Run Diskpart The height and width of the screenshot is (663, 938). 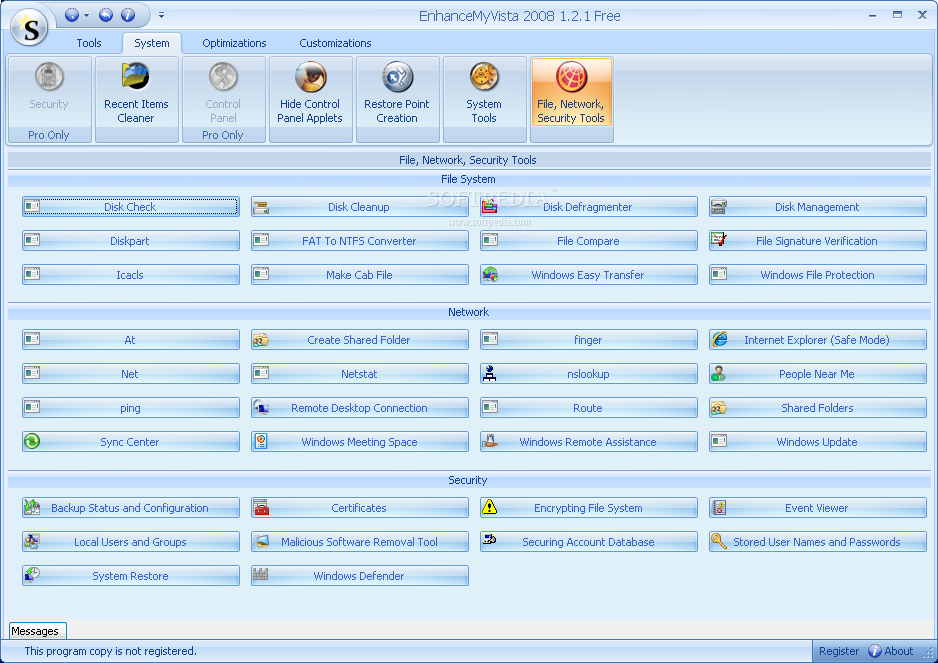130,241
